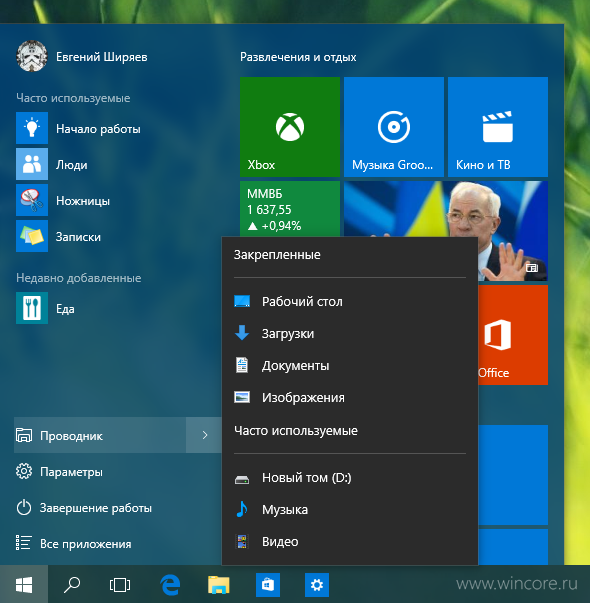This screenshot has width=590, height=603.
Task: Open Все приложения list
Action: (x=85, y=543)
